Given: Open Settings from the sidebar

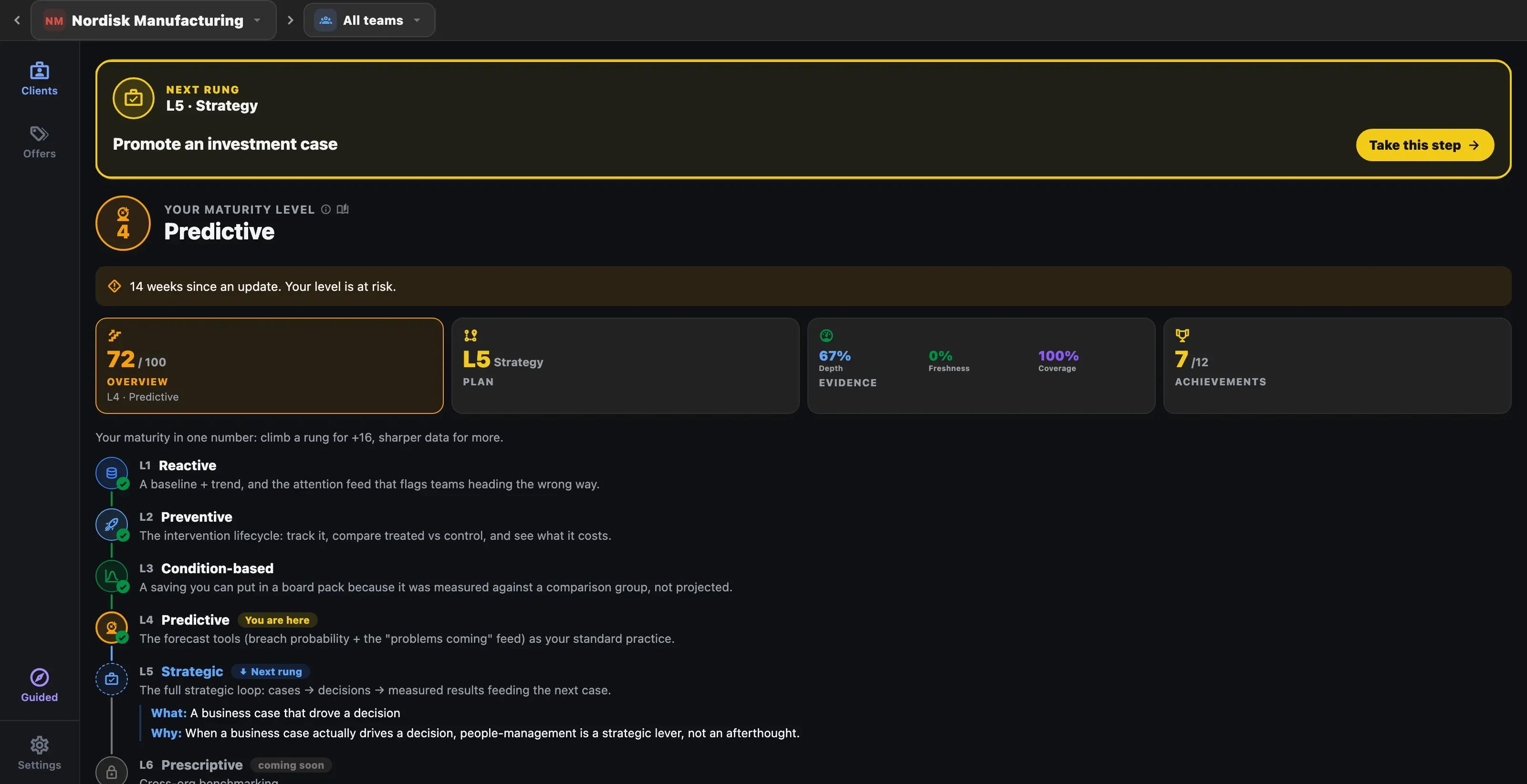Looking at the screenshot, I should pyautogui.click(x=39, y=753).
